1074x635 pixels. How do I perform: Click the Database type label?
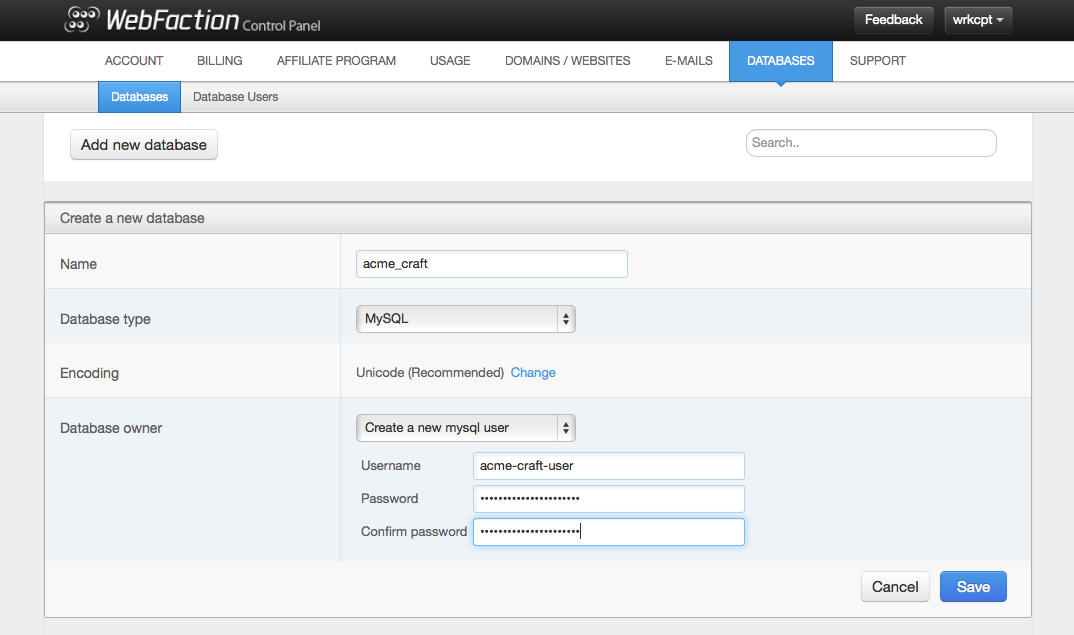pyautogui.click(x=105, y=319)
